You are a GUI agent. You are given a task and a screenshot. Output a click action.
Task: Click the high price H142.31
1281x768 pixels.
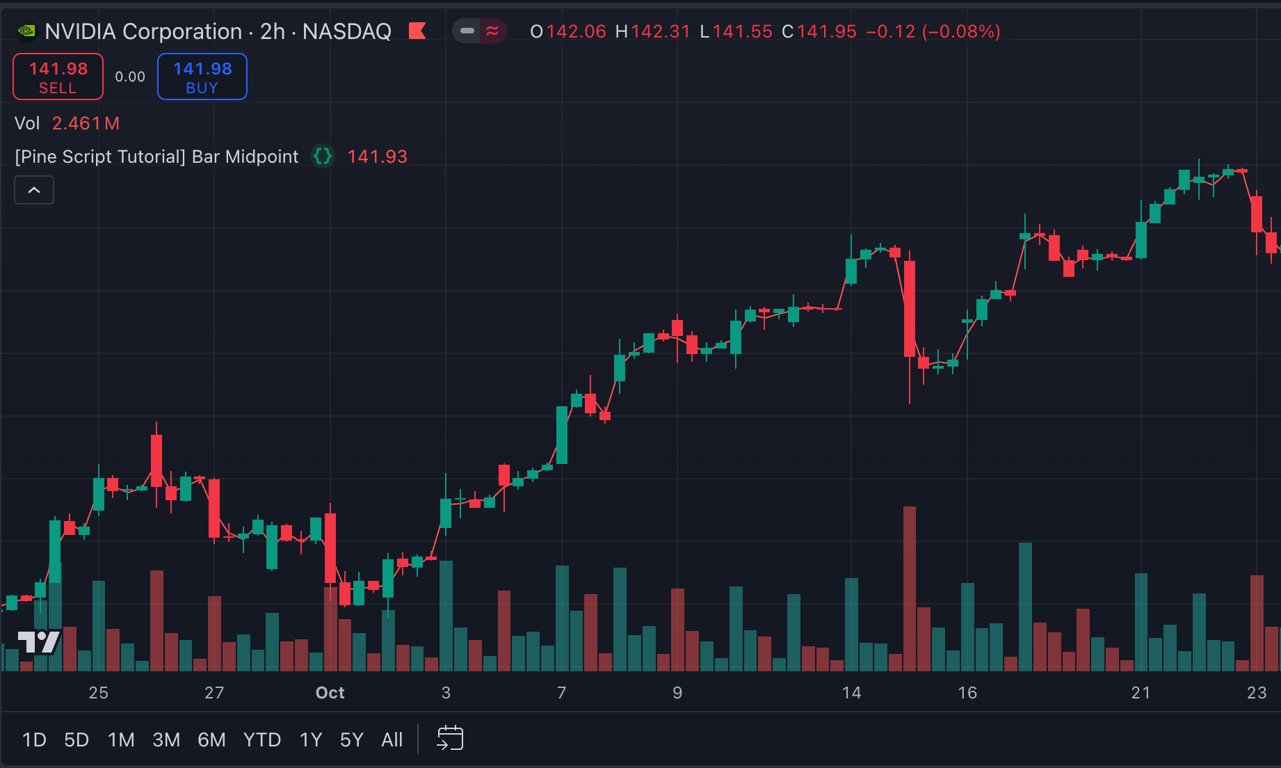pyautogui.click(x=653, y=32)
